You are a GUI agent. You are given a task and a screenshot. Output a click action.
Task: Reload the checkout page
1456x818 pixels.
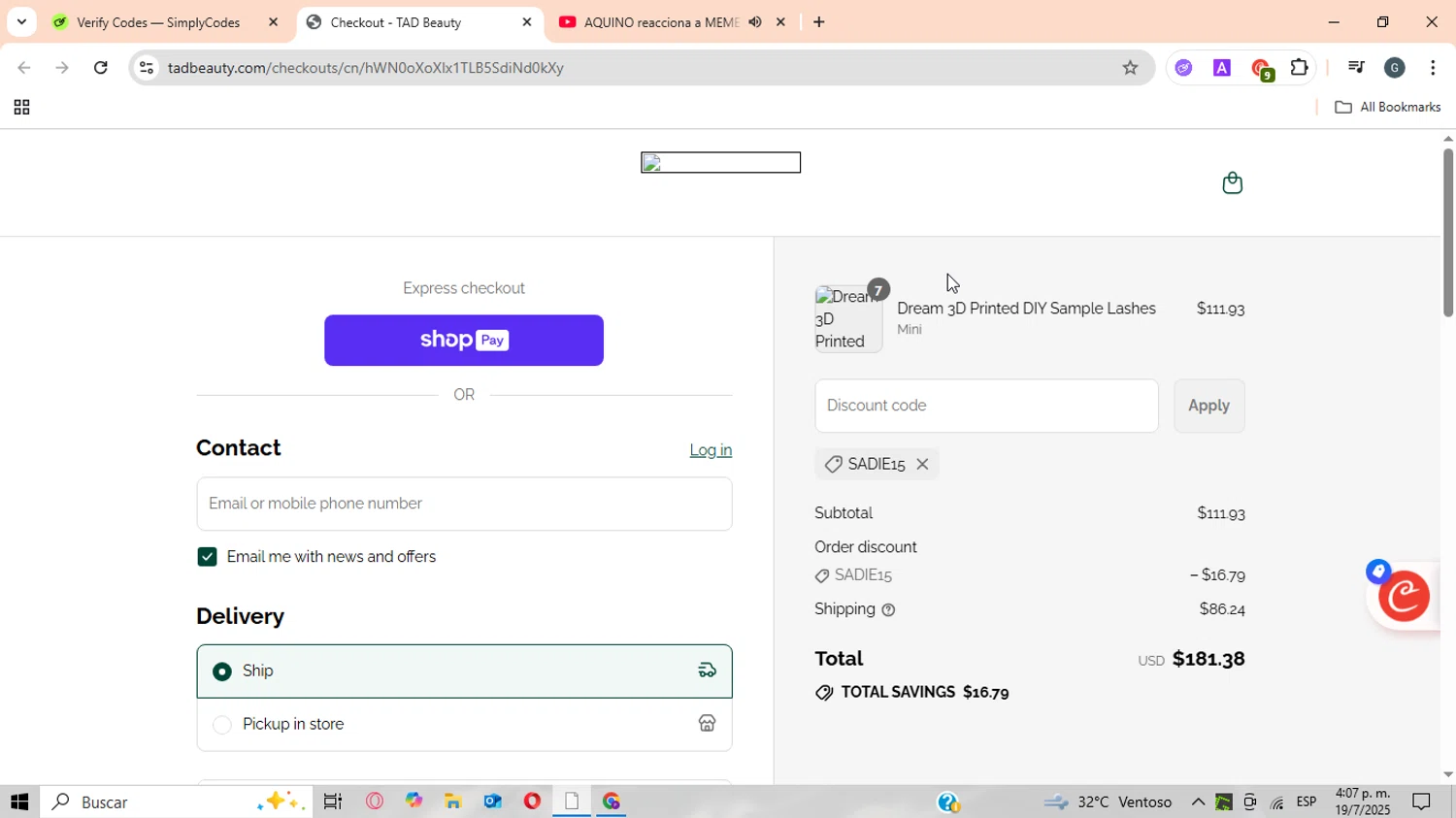click(x=101, y=68)
